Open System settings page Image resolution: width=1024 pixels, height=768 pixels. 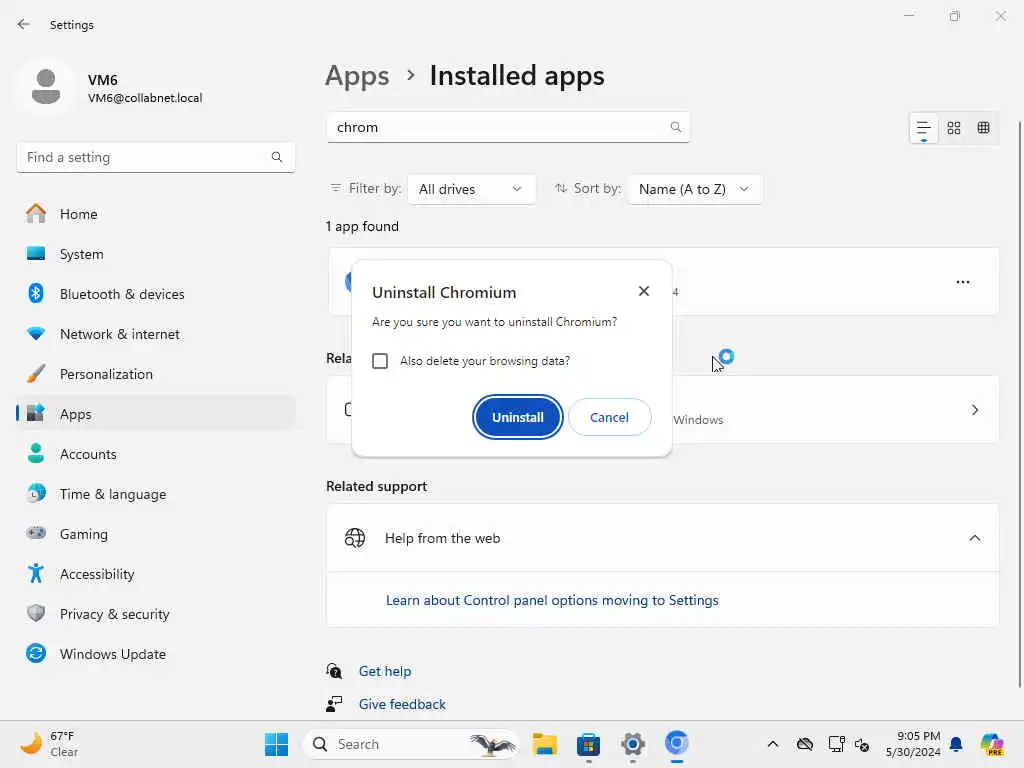pyautogui.click(x=155, y=254)
